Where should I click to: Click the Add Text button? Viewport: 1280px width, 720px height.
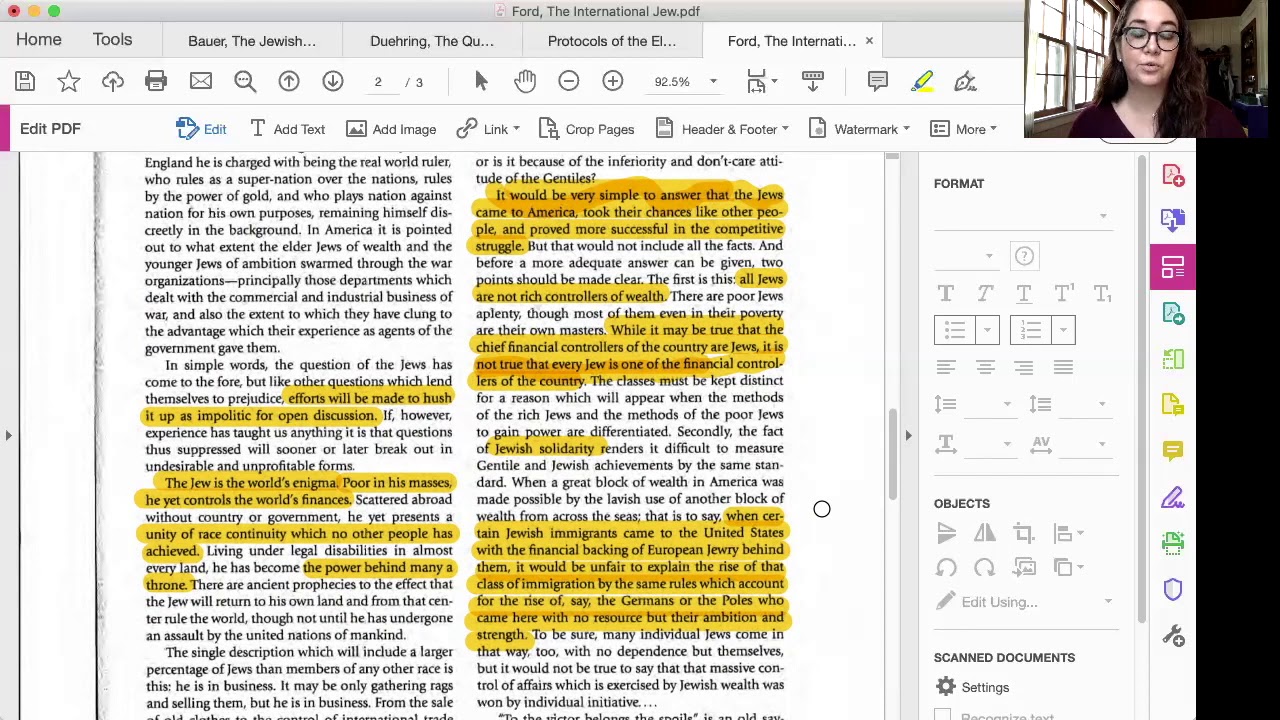click(x=287, y=129)
